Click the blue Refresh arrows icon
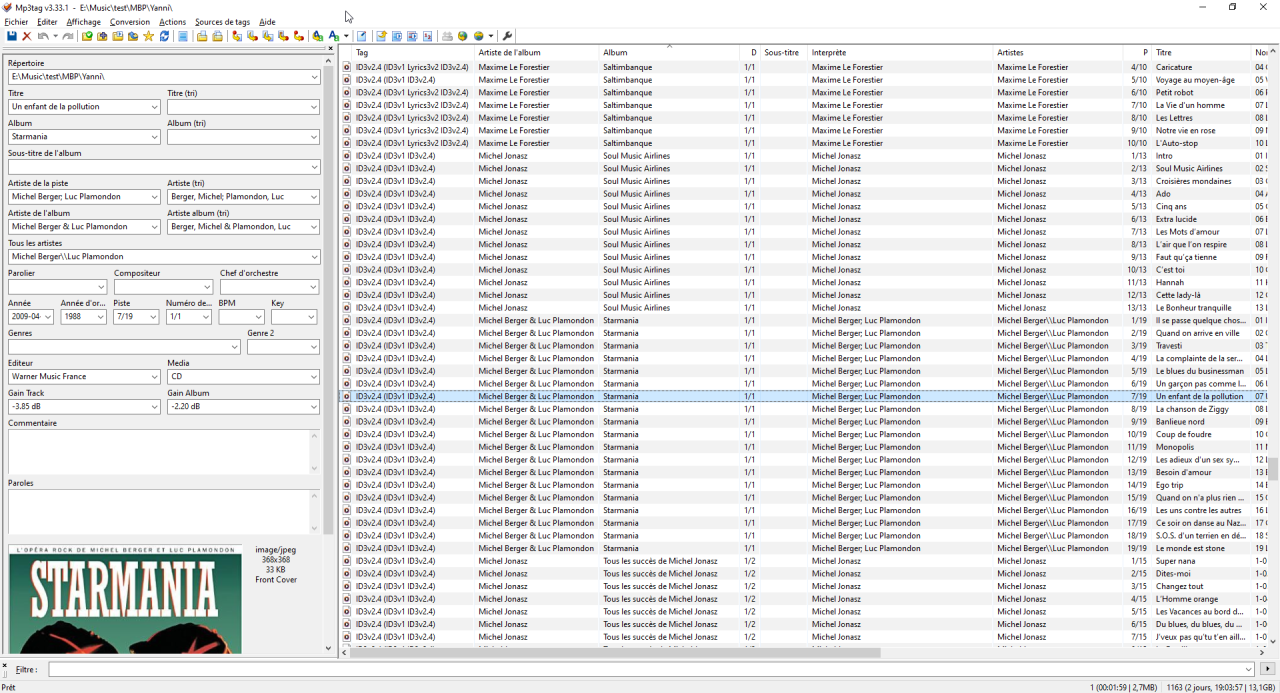This screenshot has width=1280, height=693. 165,37
